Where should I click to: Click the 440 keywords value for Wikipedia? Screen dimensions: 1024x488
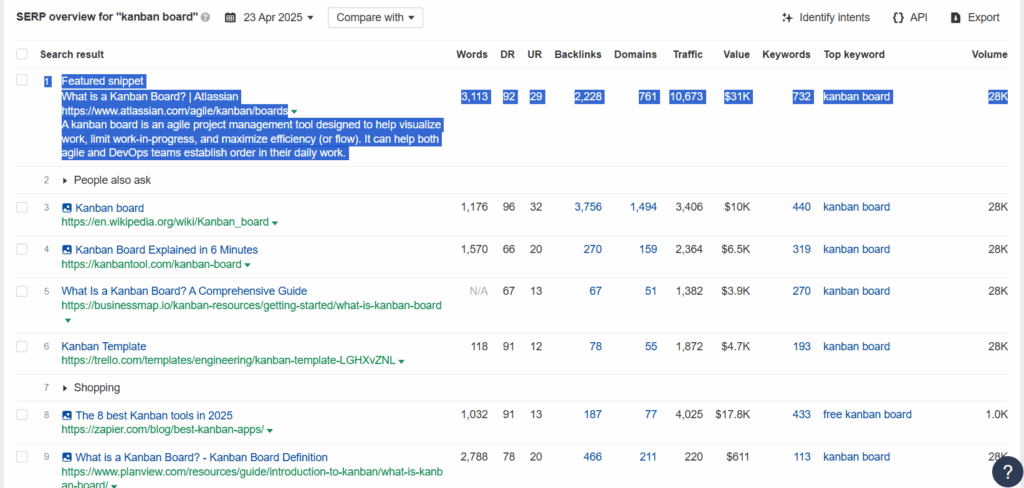(801, 207)
